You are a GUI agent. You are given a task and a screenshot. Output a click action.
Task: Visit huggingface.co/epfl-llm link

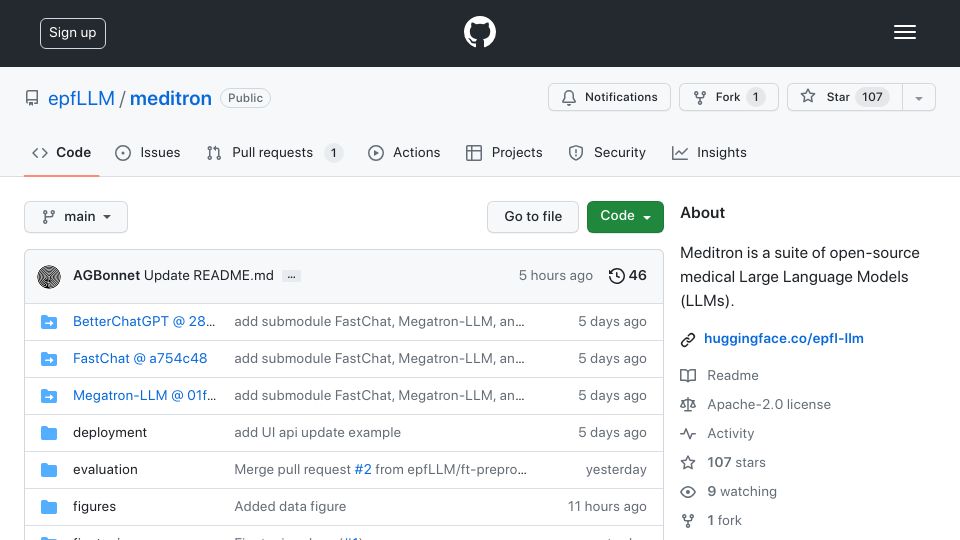click(x=784, y=339)
